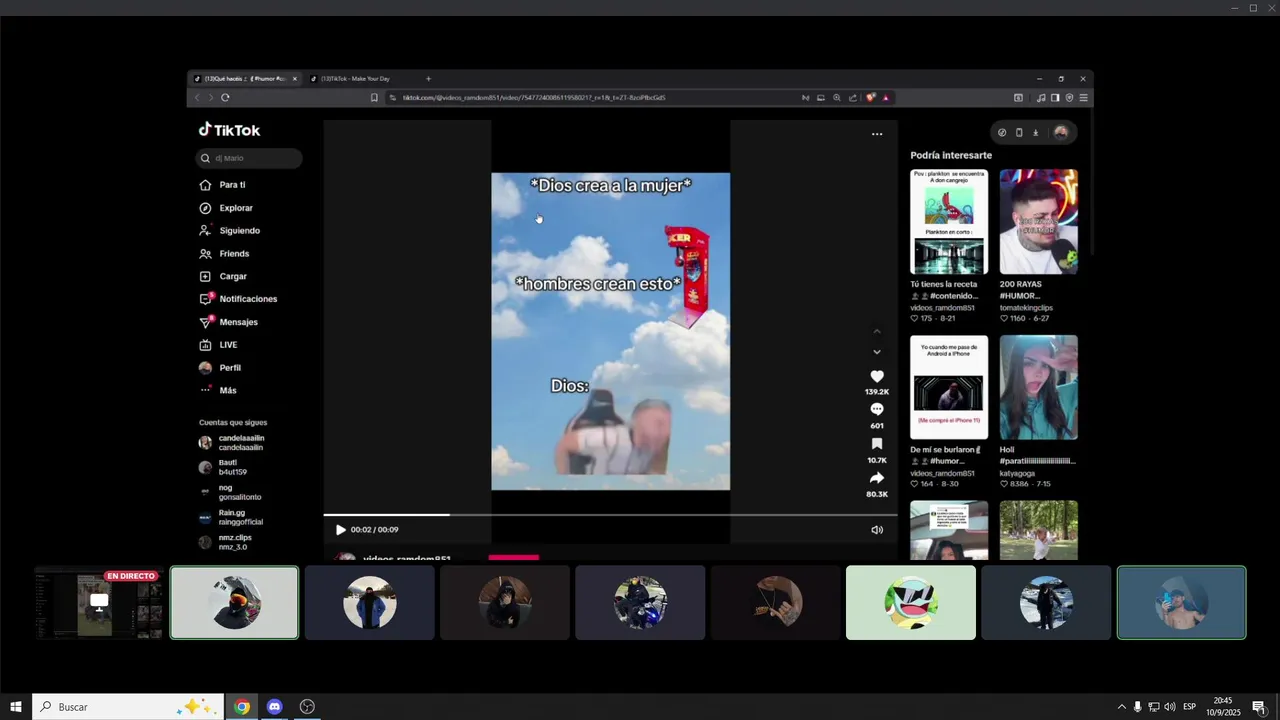The height and width of the screenshot is (720, 1280).
Task: Open the kaiyagoga suggested video thumbnail
Action: point(1039,387)
